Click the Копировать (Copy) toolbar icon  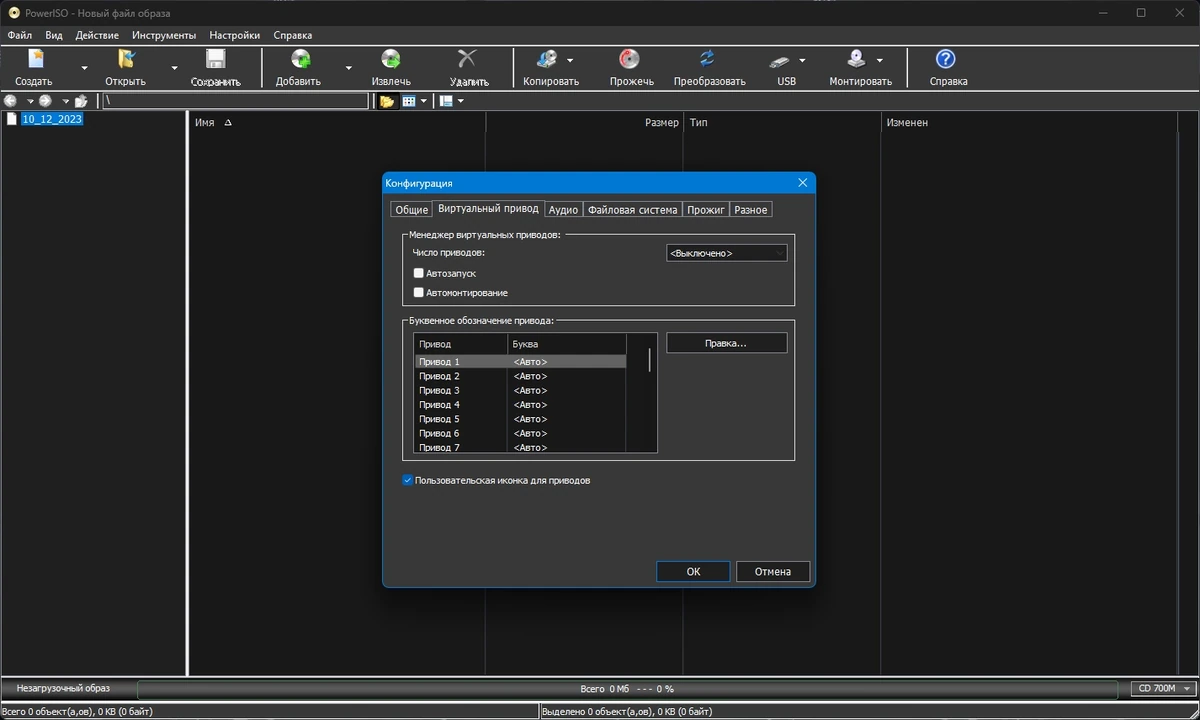(x=546, y=59)
